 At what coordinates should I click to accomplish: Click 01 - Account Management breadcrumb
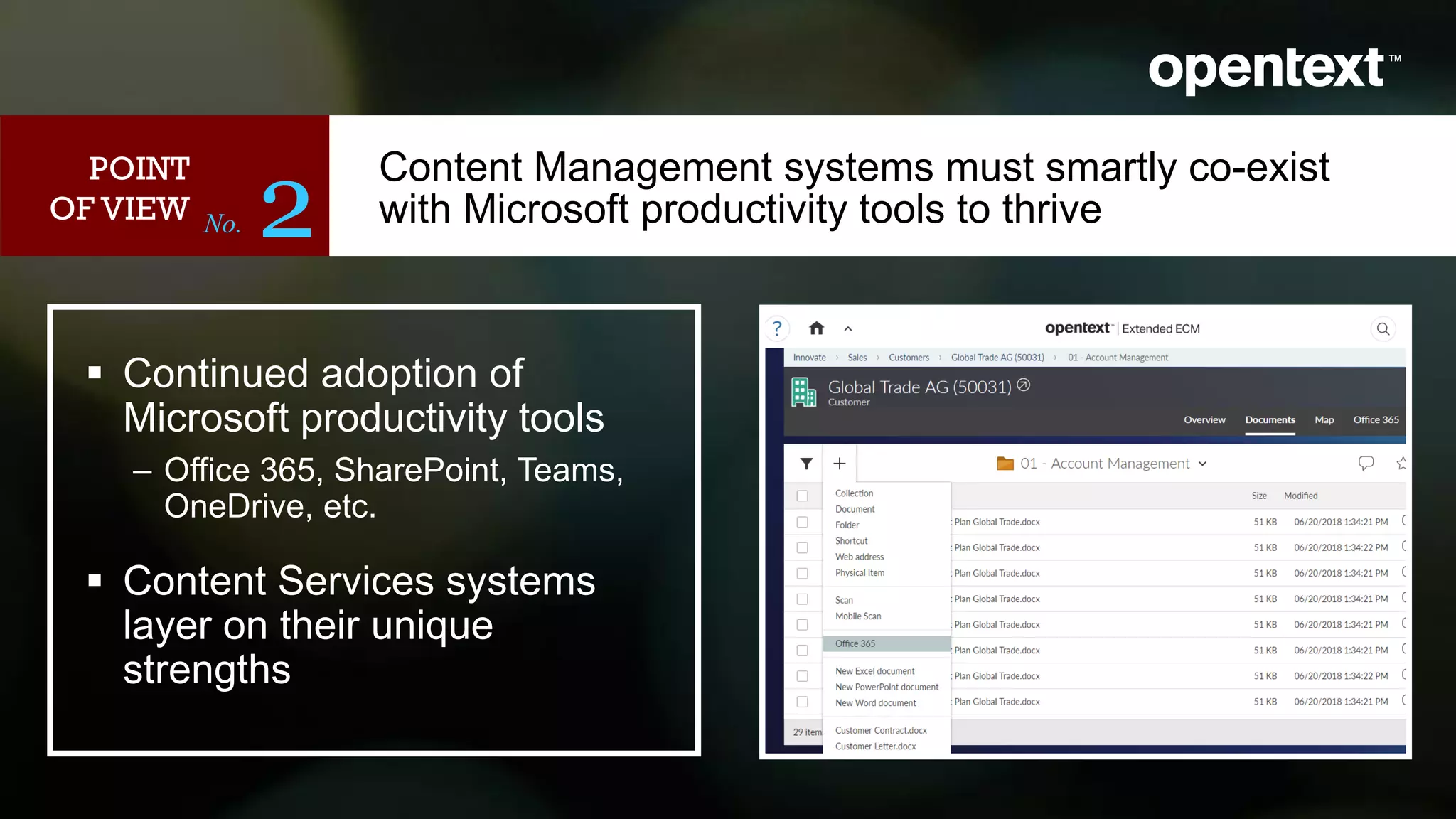click(1118, 358)
